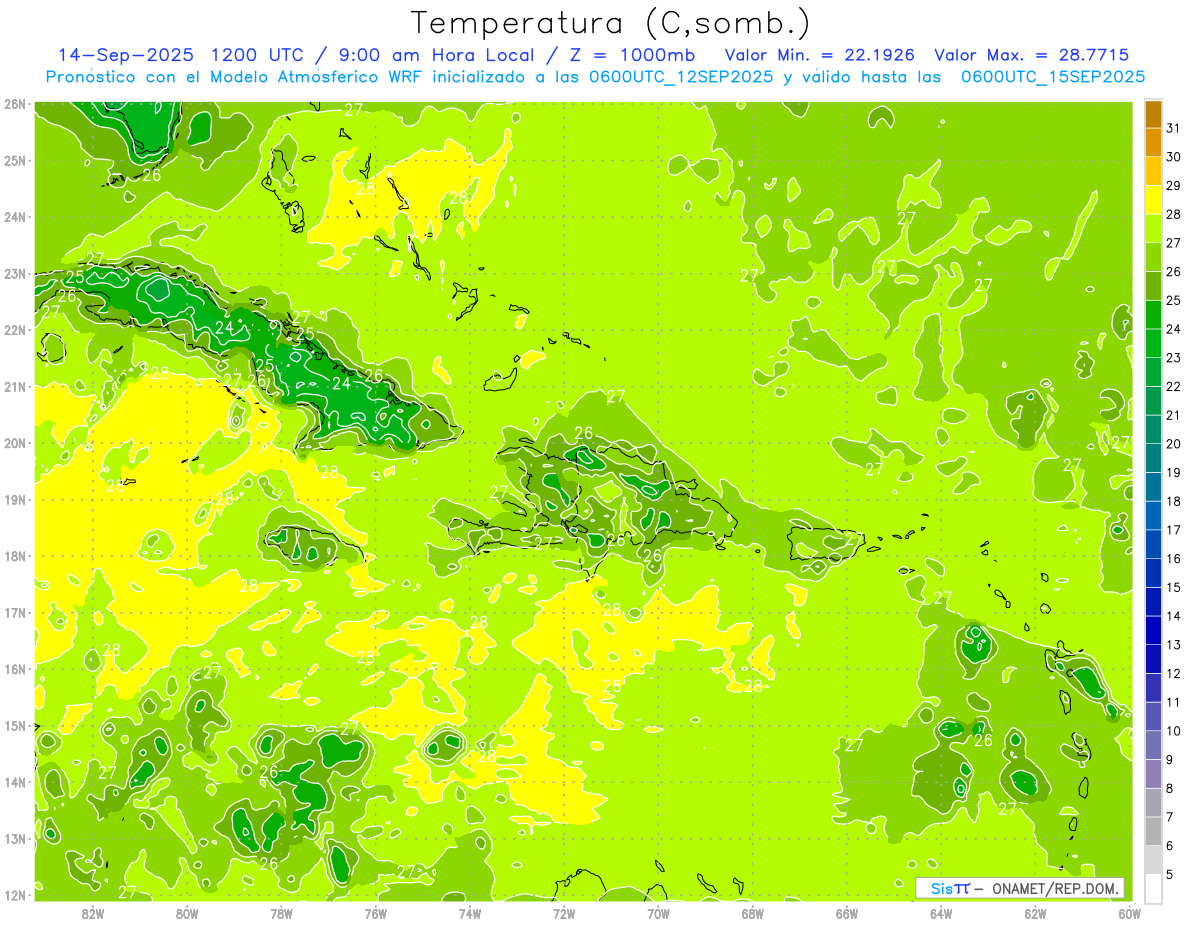The image size is (1200, 927).
Task: Click dark blue legend swatch between 13 and 14
Action: (x=1153, y=630)
